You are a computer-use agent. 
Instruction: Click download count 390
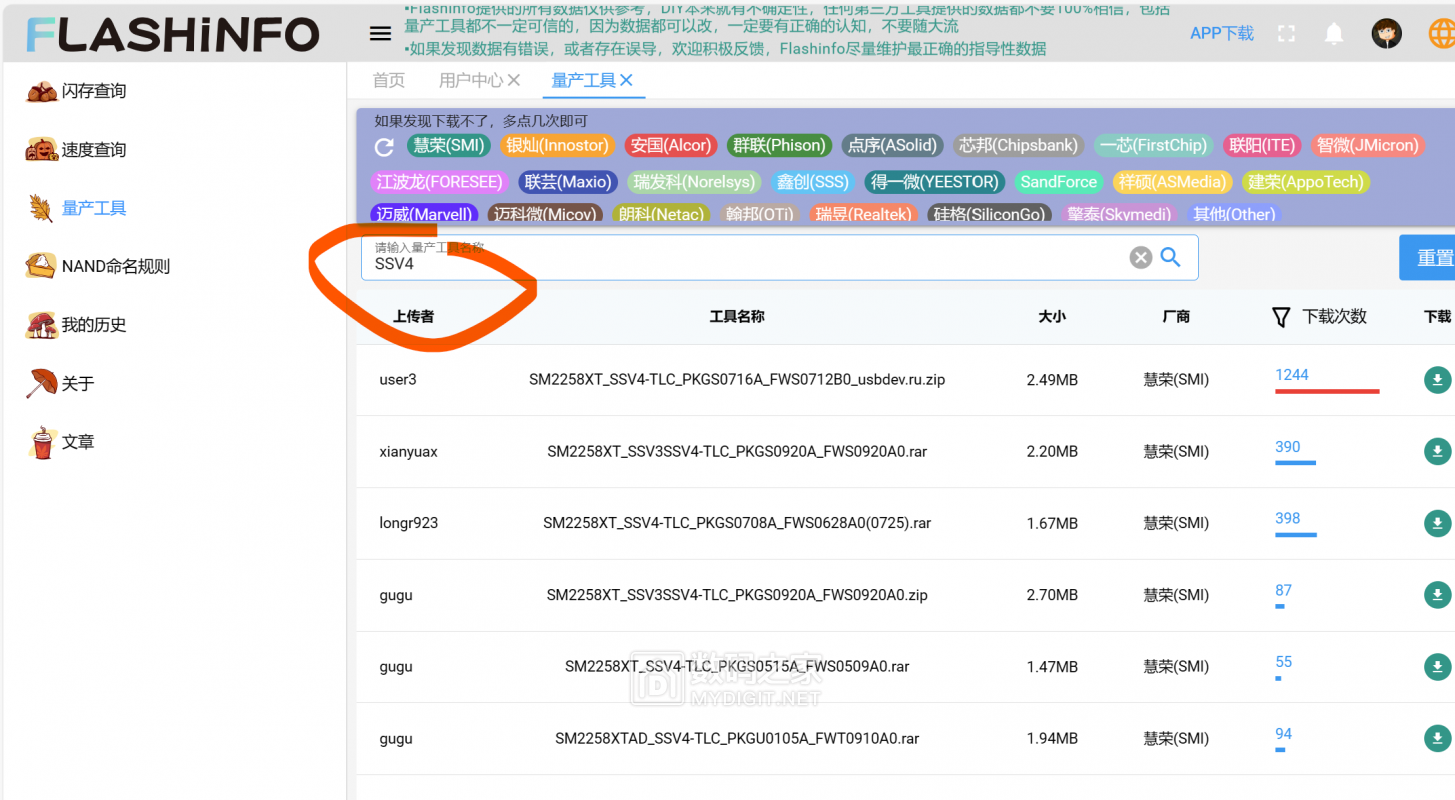tap(1287, 447)
